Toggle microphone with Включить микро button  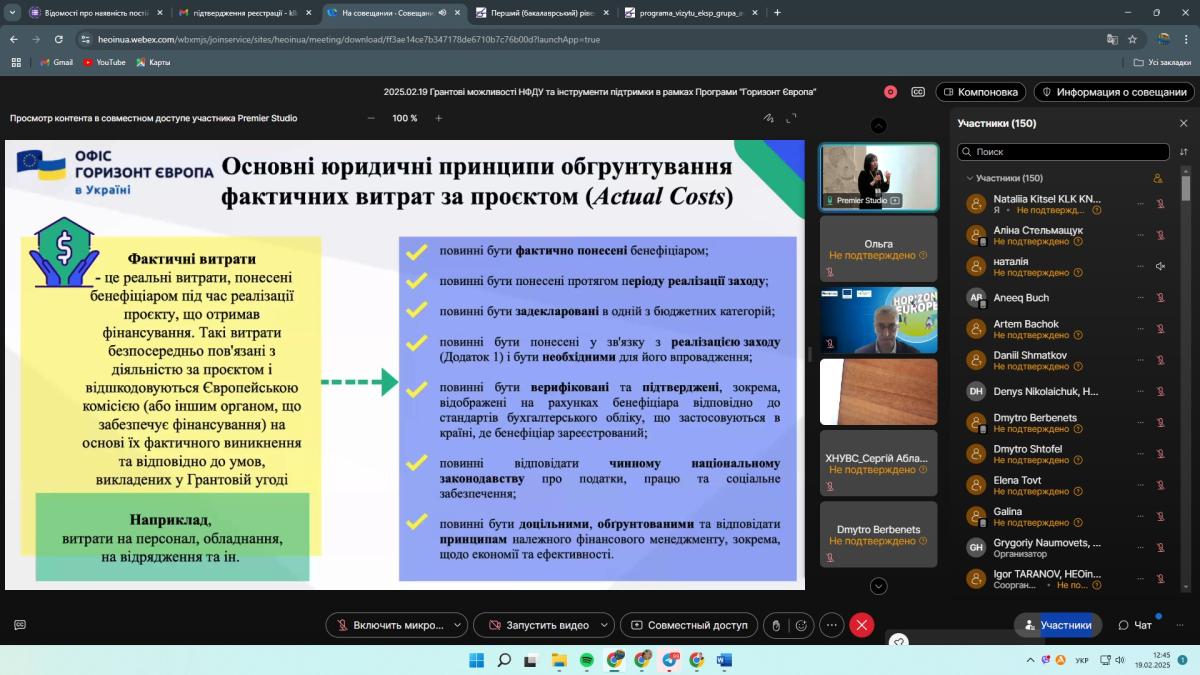pos(387,625)
